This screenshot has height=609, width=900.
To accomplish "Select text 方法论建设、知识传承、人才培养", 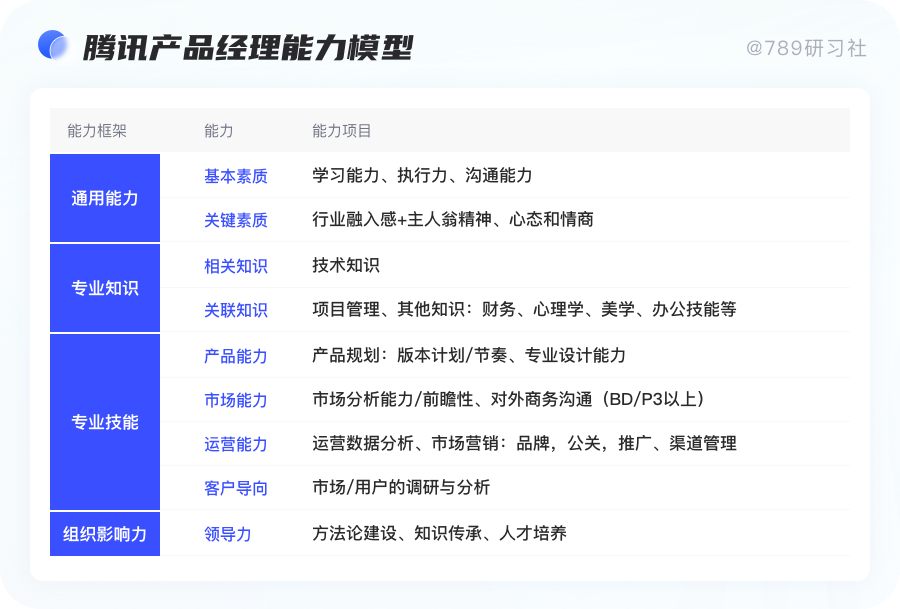I will pyautogui.click(x=440, y=533).
